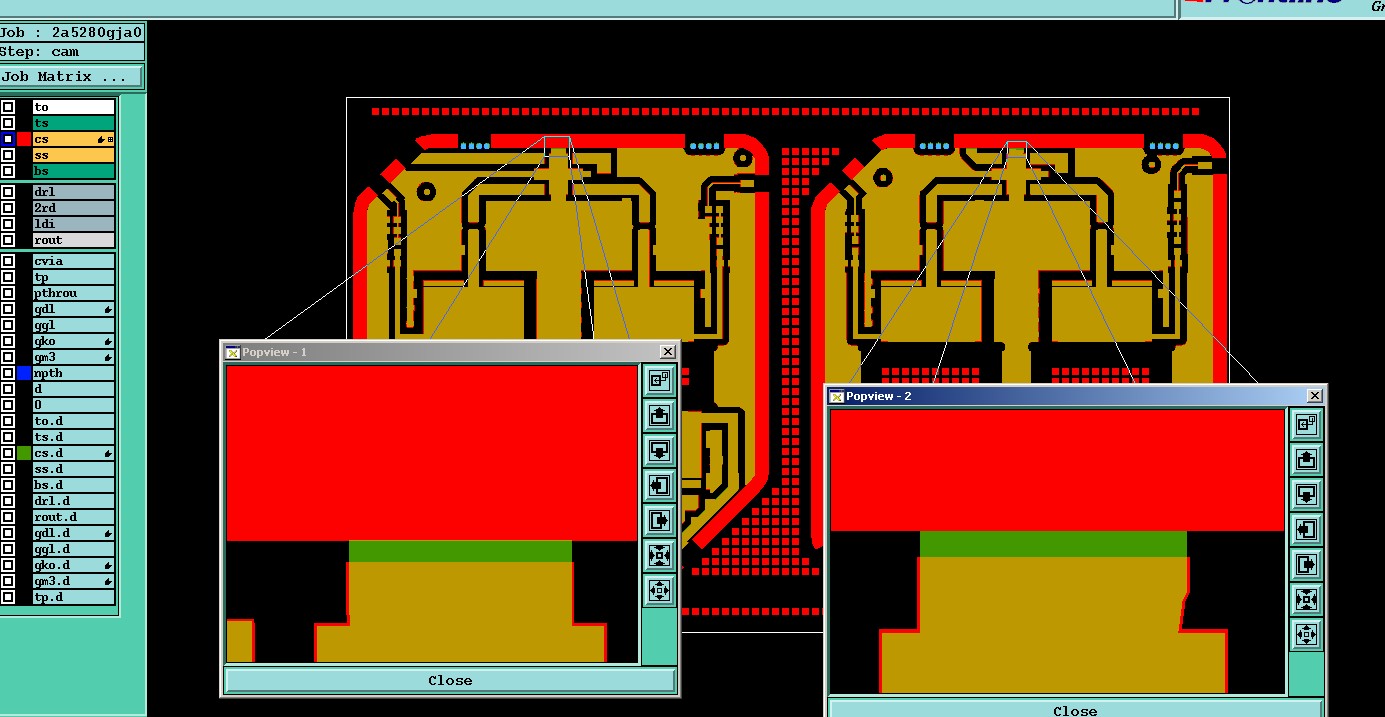Viewport: 1385px width, 717px height.
Task: Select layer row gm3
Action: point(74,357)
